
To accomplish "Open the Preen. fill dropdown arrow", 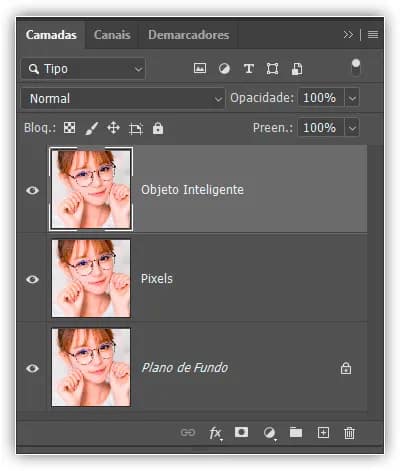I will point(352,128).
